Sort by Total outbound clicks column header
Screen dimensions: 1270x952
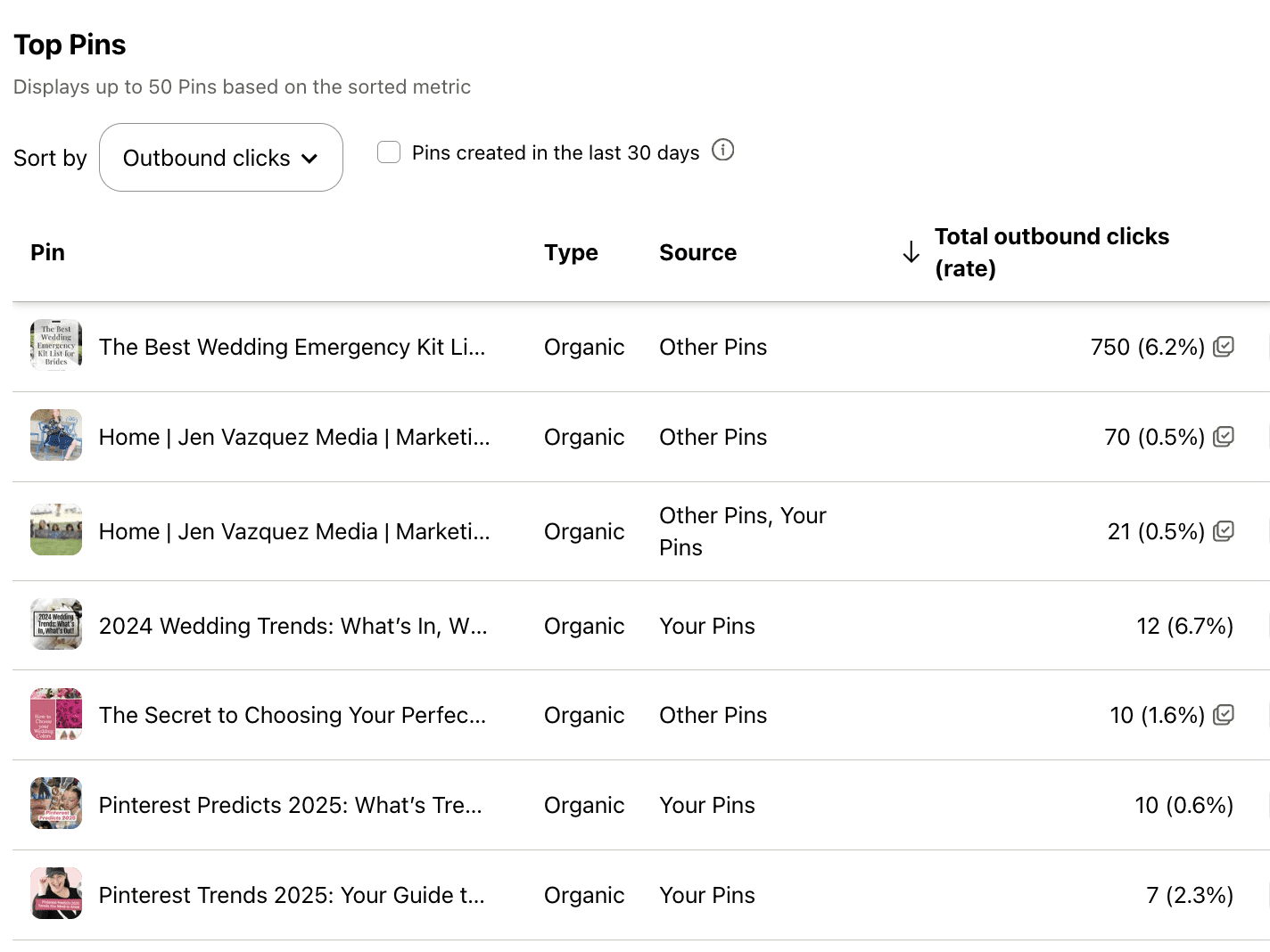(1052, 252)
